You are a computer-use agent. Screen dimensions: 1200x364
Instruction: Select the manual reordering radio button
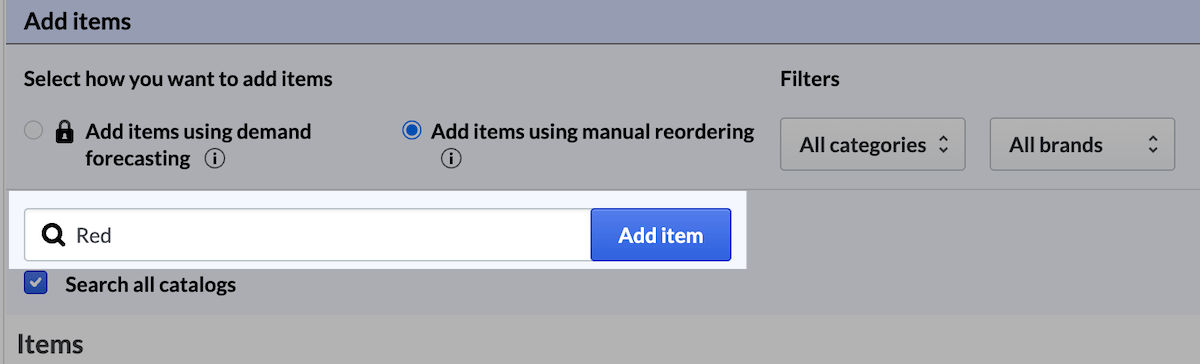(411, 131)
